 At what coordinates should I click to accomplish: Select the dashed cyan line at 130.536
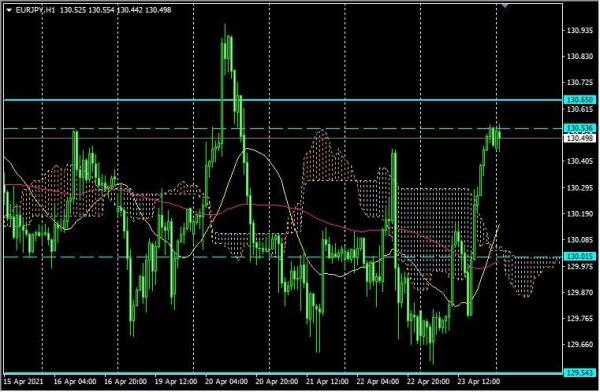tap(283, 129)
